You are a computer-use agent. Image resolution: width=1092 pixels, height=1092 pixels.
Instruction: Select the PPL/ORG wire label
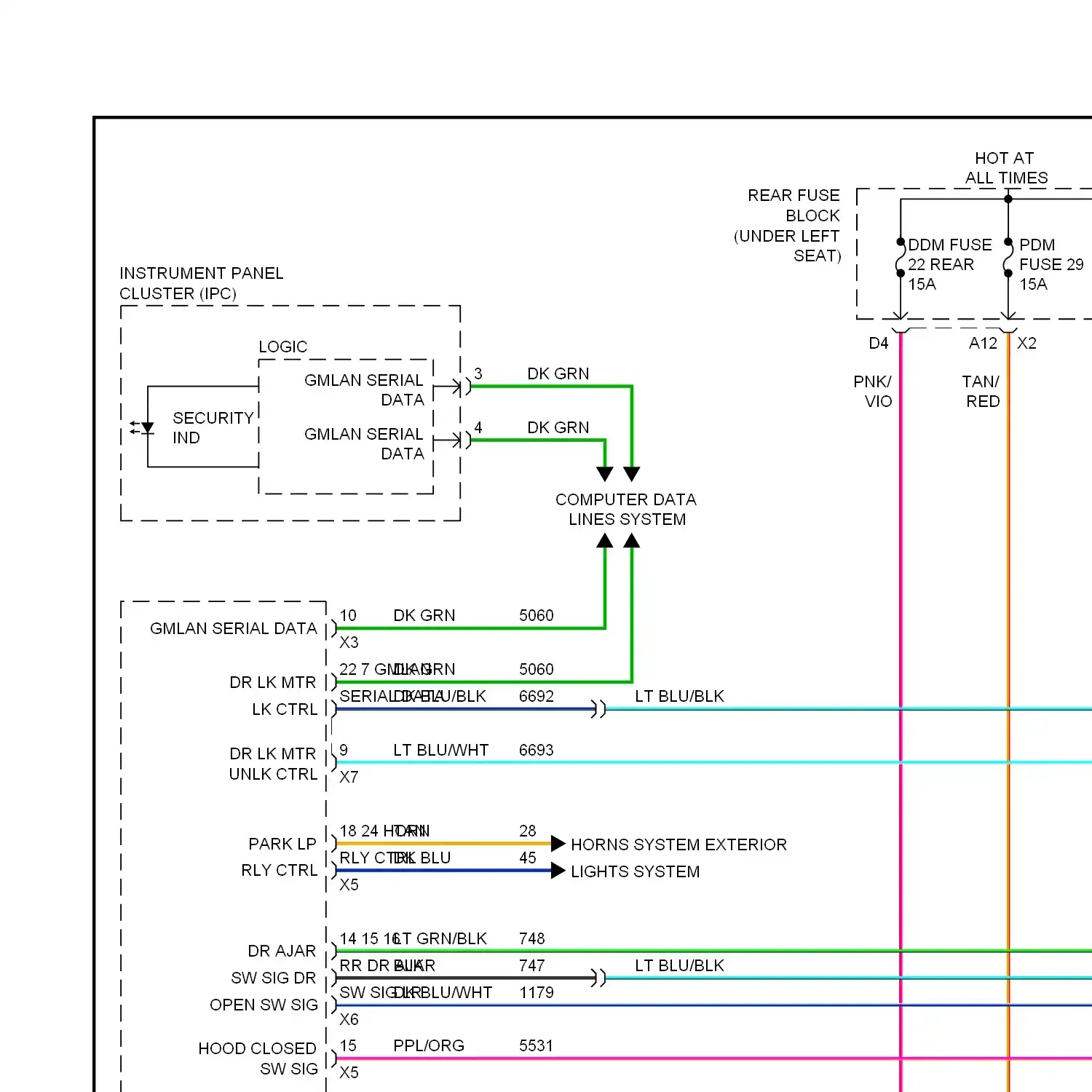point(429,1045)
